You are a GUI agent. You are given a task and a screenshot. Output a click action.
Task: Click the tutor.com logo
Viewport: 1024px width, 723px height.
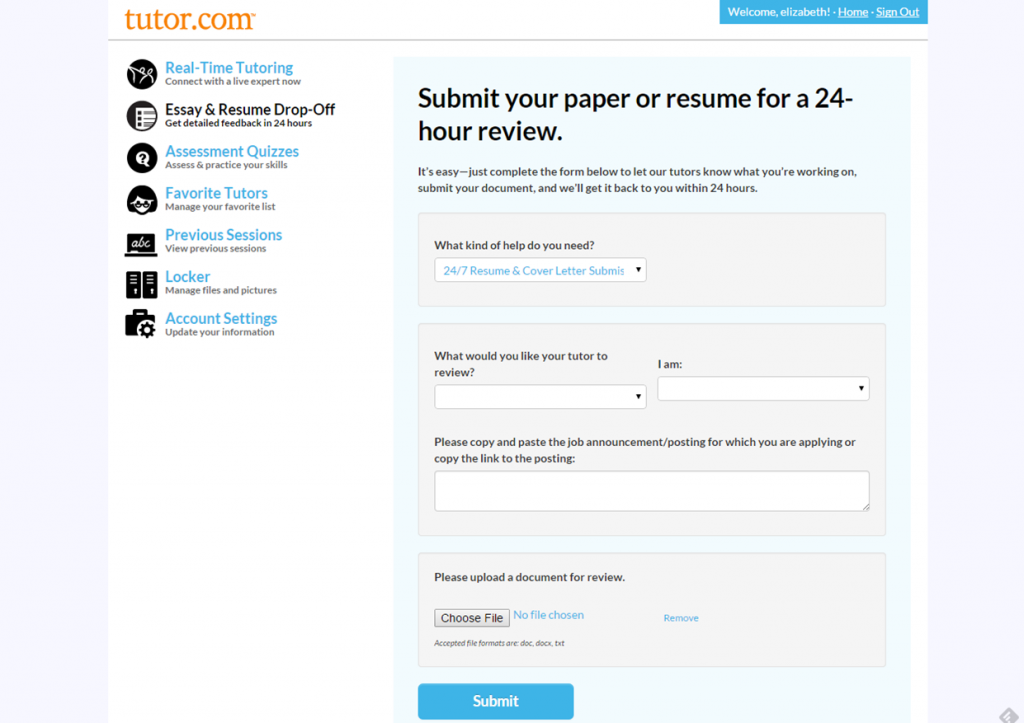click(x=189, y=19)
